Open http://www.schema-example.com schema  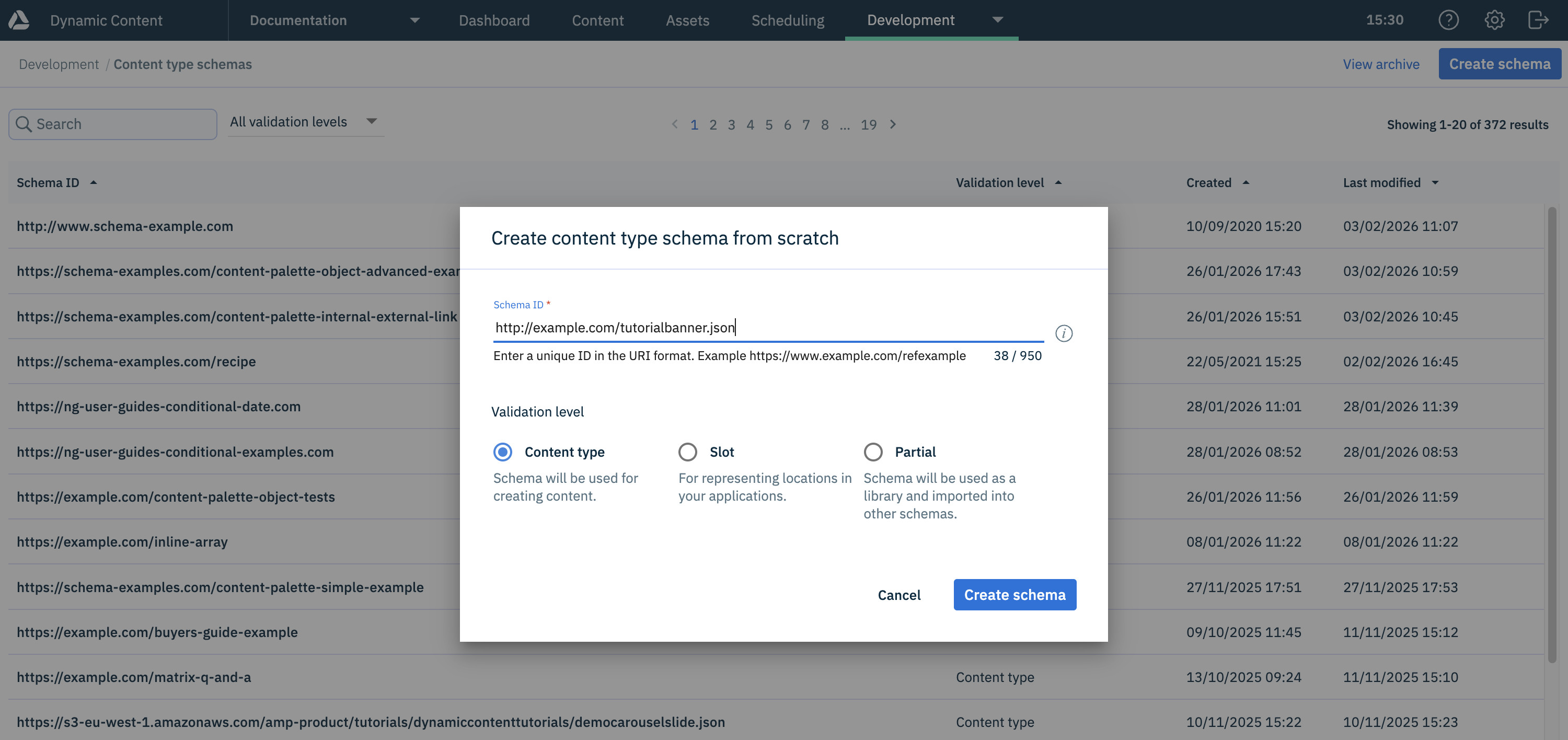pyautogui.click(x=125, y=226)
